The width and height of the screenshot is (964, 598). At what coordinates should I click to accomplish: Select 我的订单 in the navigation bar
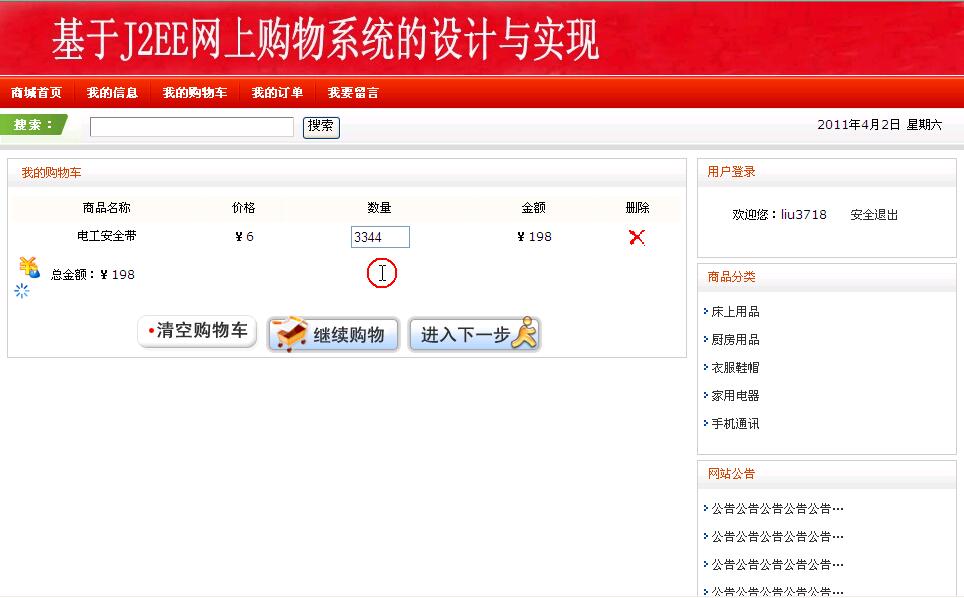[x=277, y=93]
